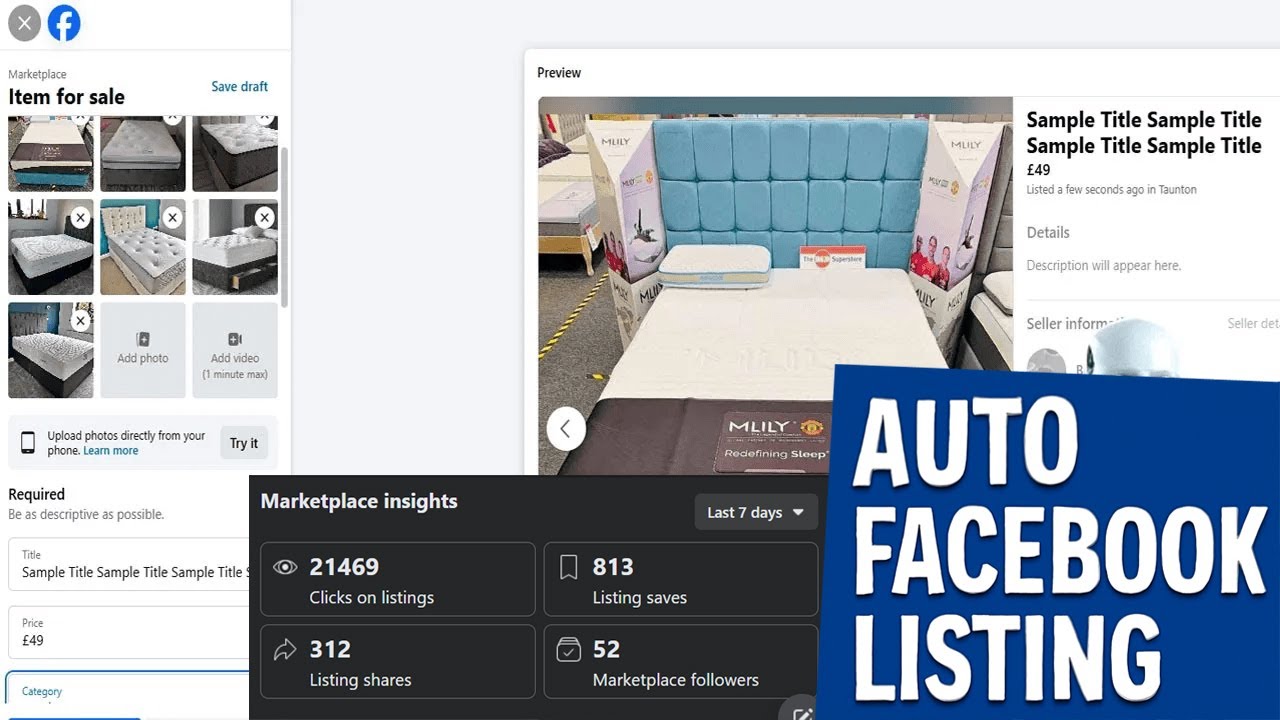Screen dimensions: 1280x720
Task: Close the listing editor with the X icon
Action: tap(24, 23)
